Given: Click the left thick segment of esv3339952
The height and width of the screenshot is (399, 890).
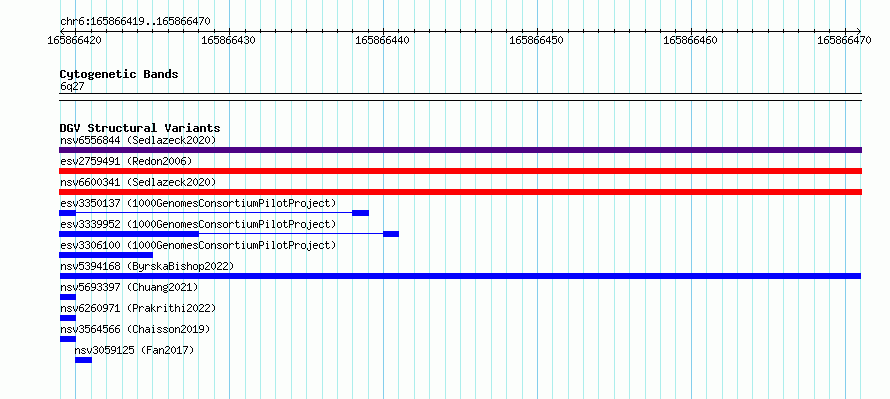Looking at the screenshot, I should point(129,234).
